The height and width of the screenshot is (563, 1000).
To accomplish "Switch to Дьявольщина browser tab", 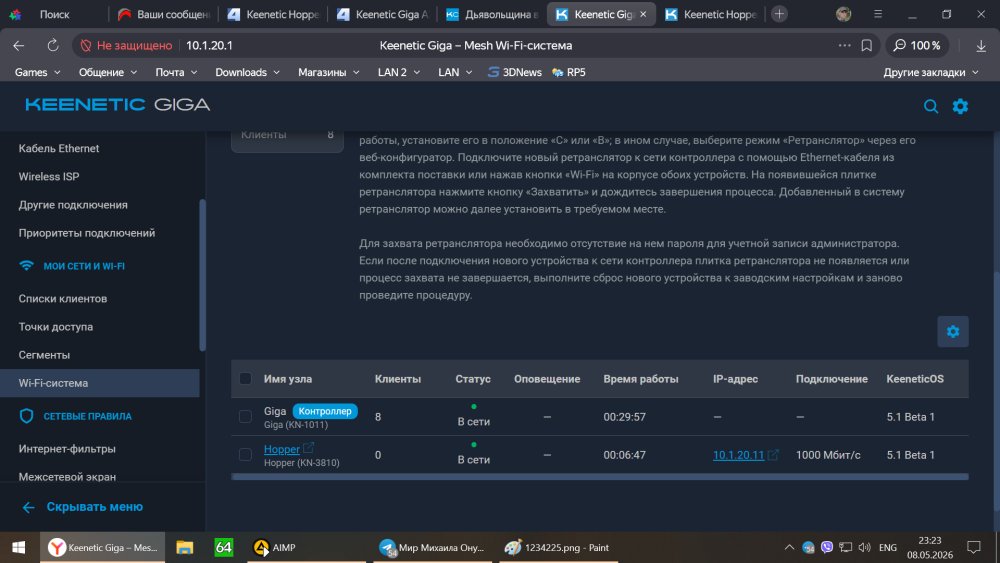I will tap(492, 14).
